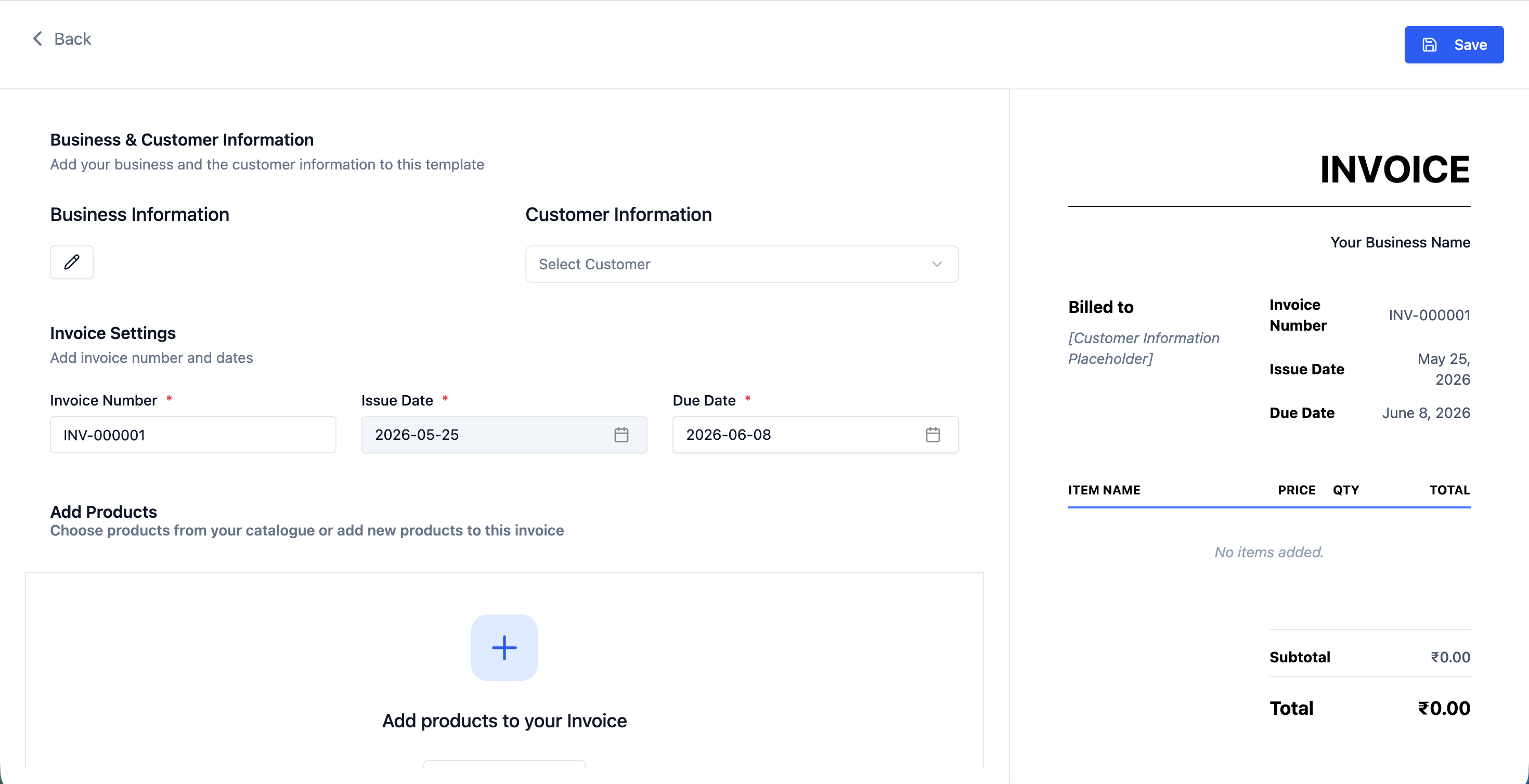Click the 'Invoice Settings' heading
Screen dimensions: 1529x784
pyautogui.click(x=113, y=333)
